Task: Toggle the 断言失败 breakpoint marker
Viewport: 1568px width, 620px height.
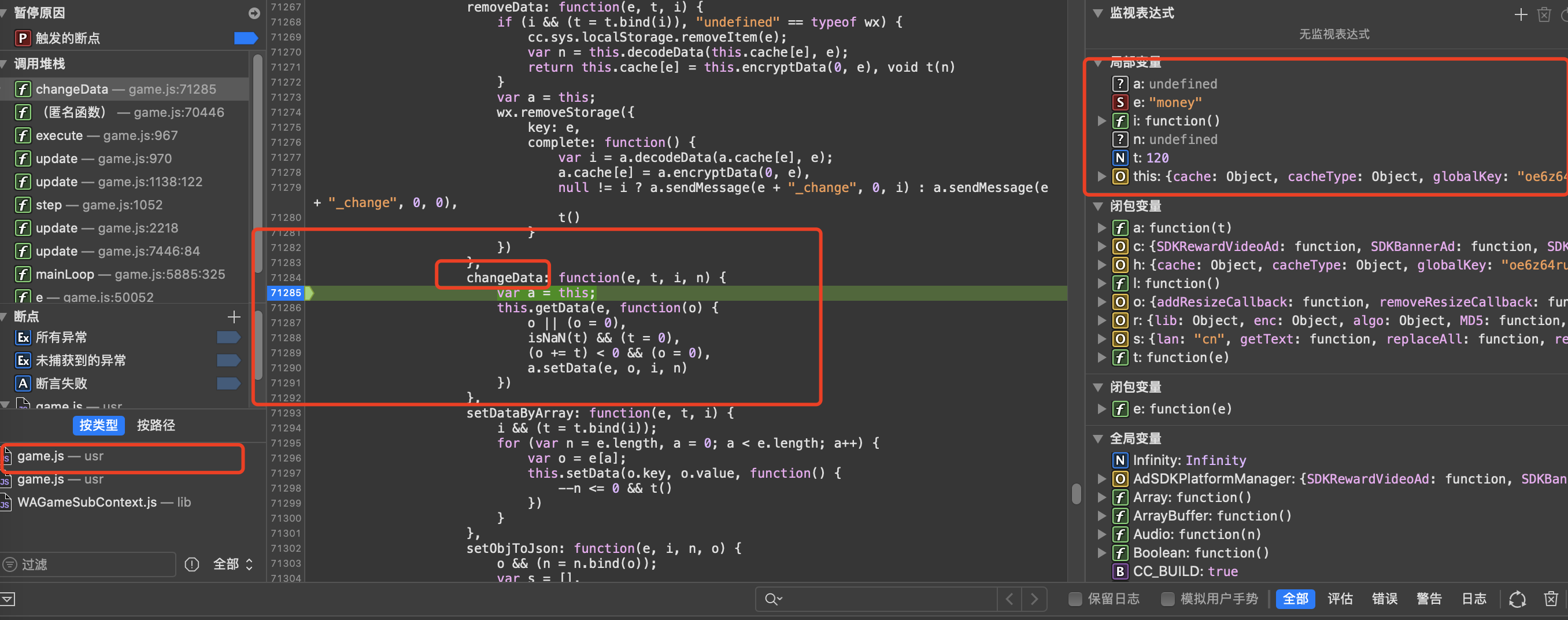Action: pyautogui.click(x=228, y=383)
